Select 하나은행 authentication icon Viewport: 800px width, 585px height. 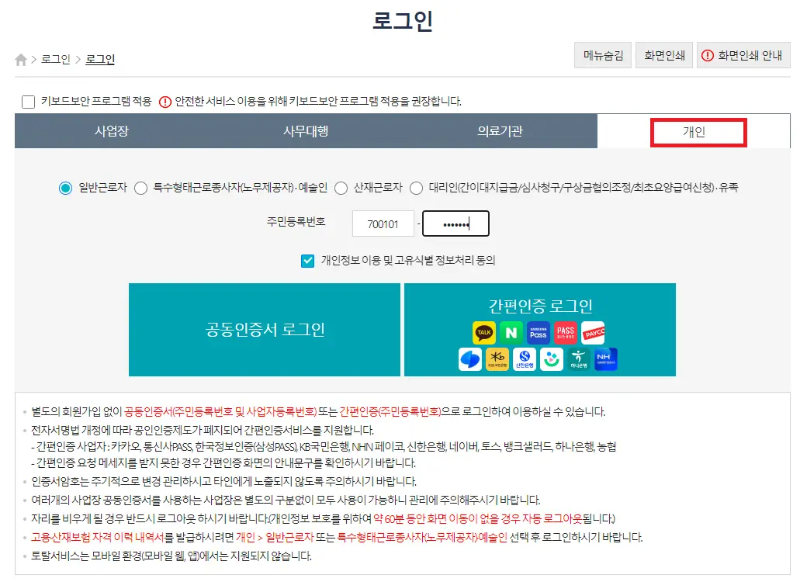tap(579, 356)
